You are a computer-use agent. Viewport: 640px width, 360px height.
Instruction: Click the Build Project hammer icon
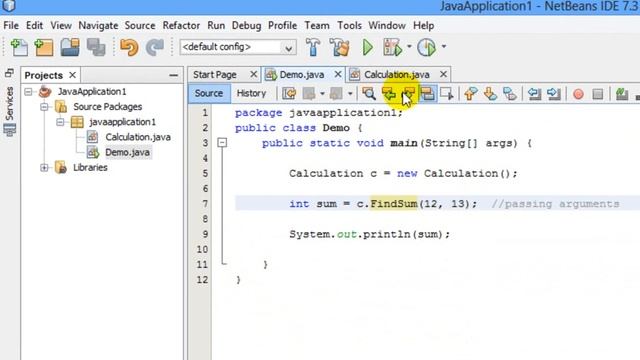pos(313,47)
